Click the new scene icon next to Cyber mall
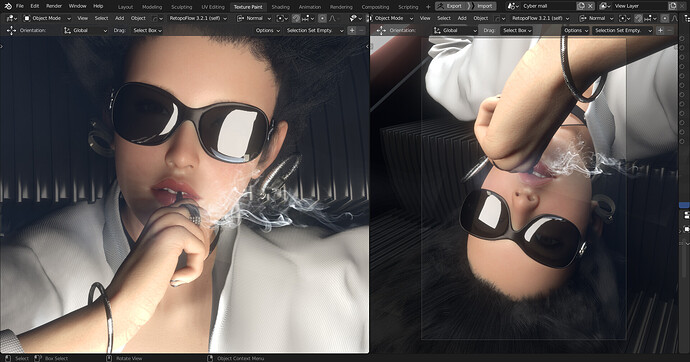This screenshot has width=690, height=362. coord(581,6)
